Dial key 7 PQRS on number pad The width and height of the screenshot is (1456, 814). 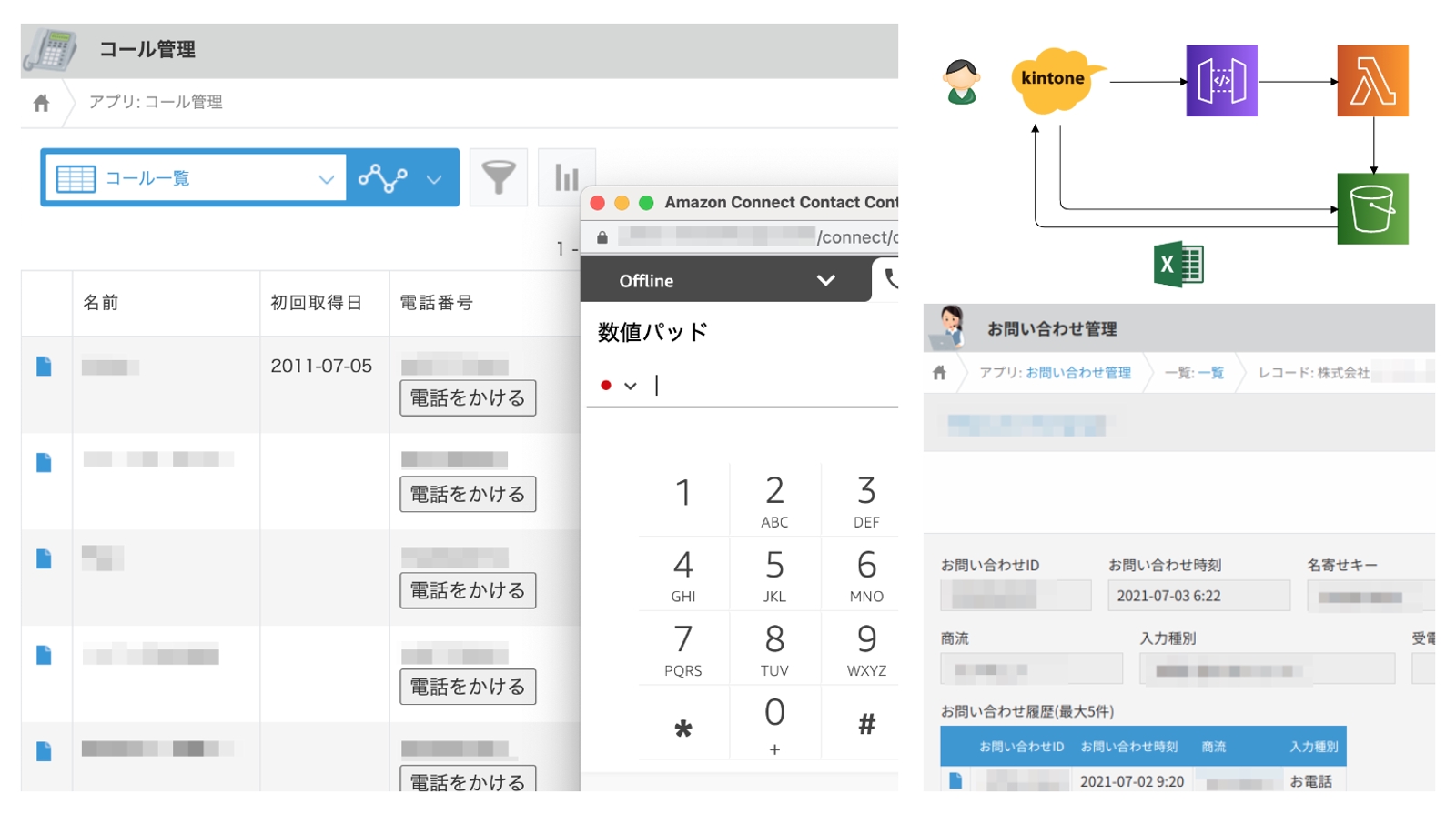click(683, 648)
